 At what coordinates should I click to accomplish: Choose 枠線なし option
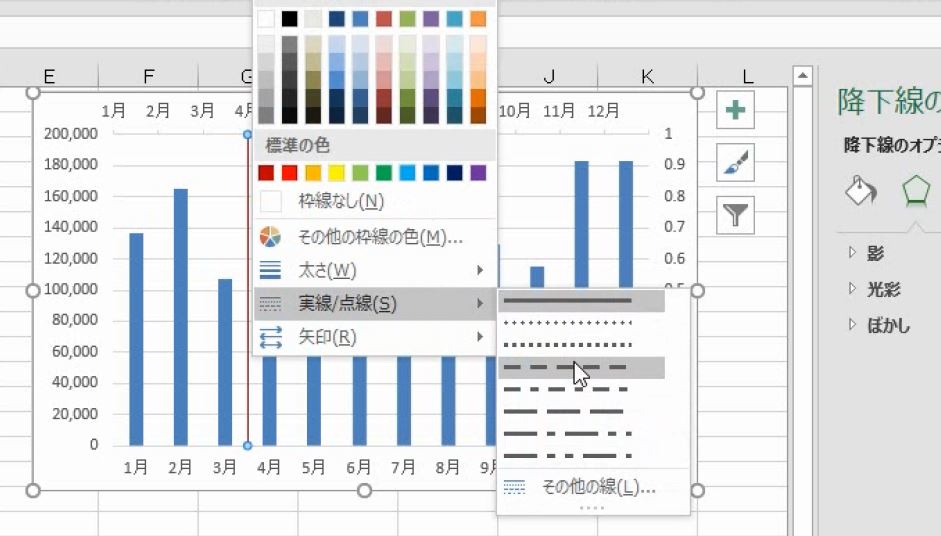tap(374, 201)
